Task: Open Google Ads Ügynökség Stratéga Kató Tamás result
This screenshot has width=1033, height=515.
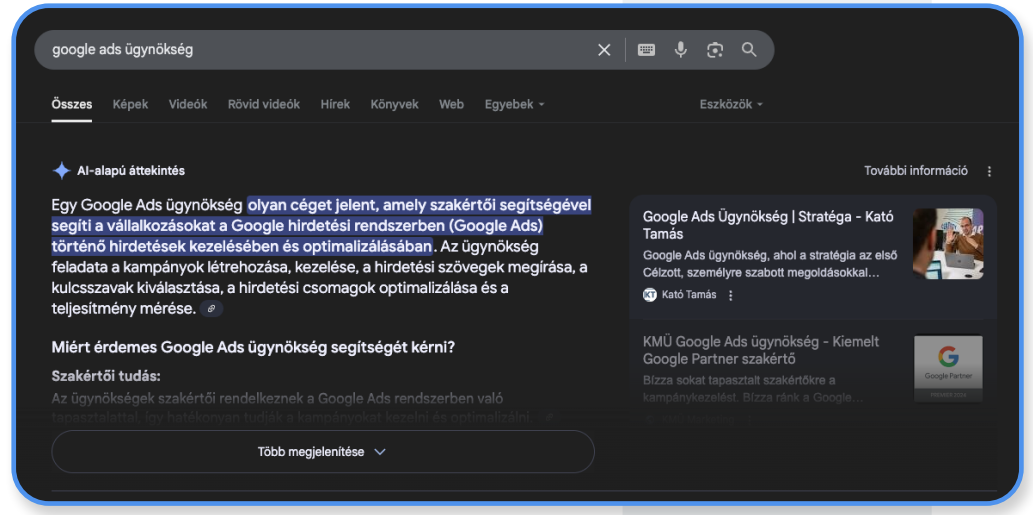Action: click(768, 225)
